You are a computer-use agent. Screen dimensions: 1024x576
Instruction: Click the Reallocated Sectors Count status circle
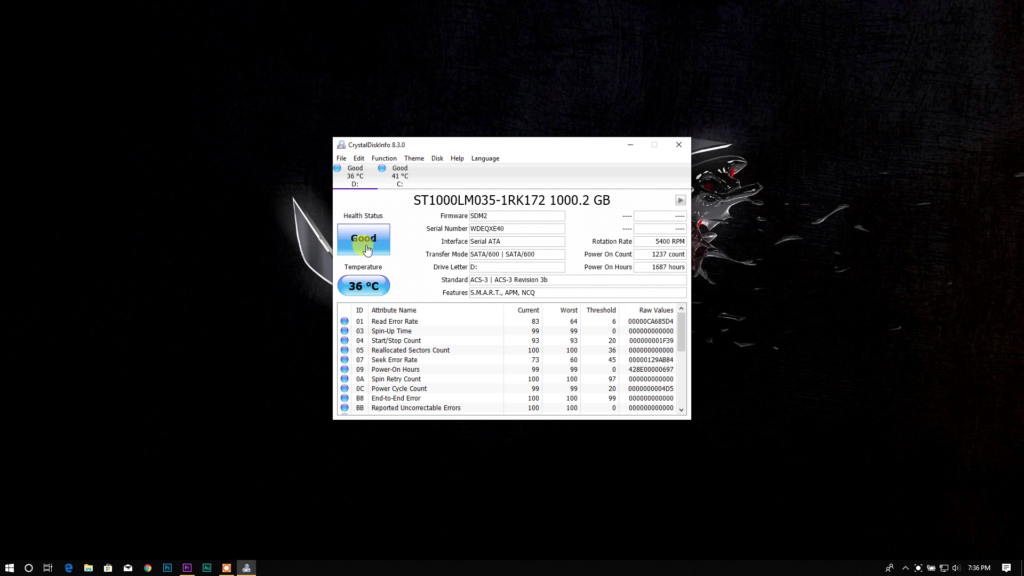pyautogui.click(x=344, y=350)
